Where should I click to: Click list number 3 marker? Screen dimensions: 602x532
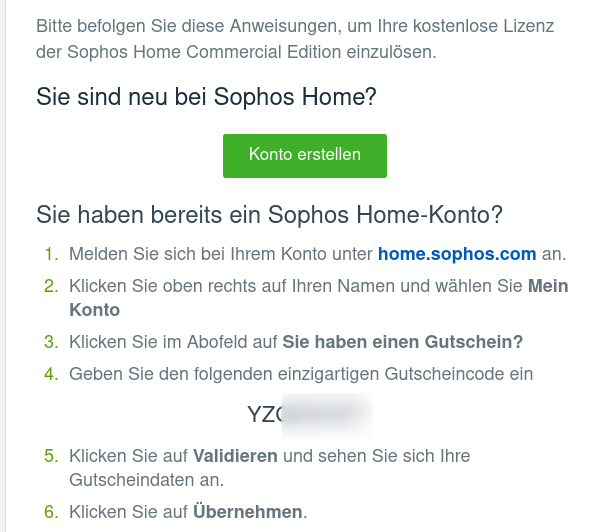51,342
